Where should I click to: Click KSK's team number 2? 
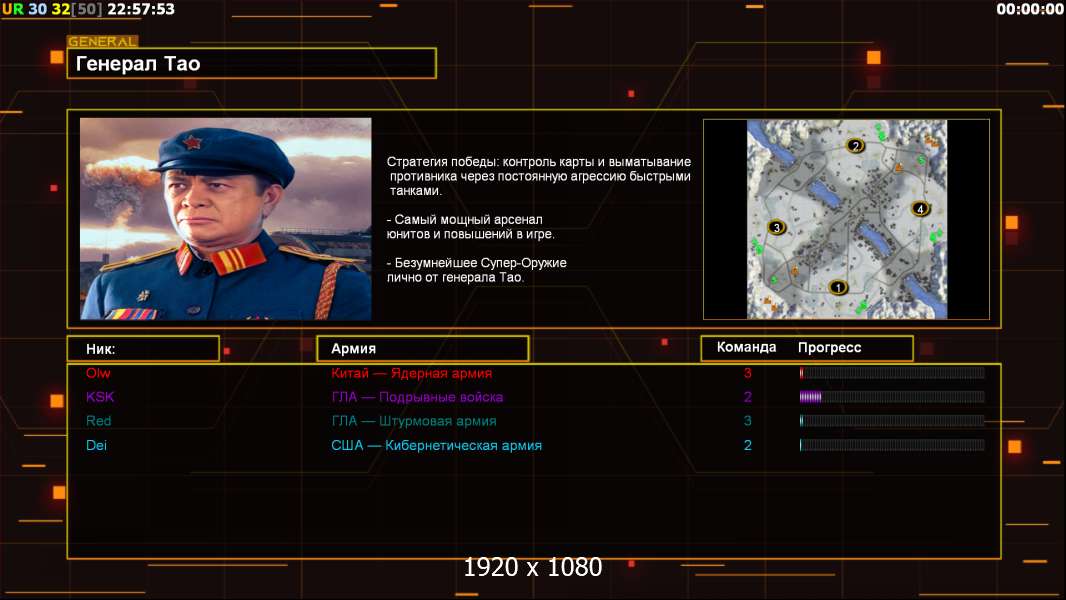click(x=748, y=397)
